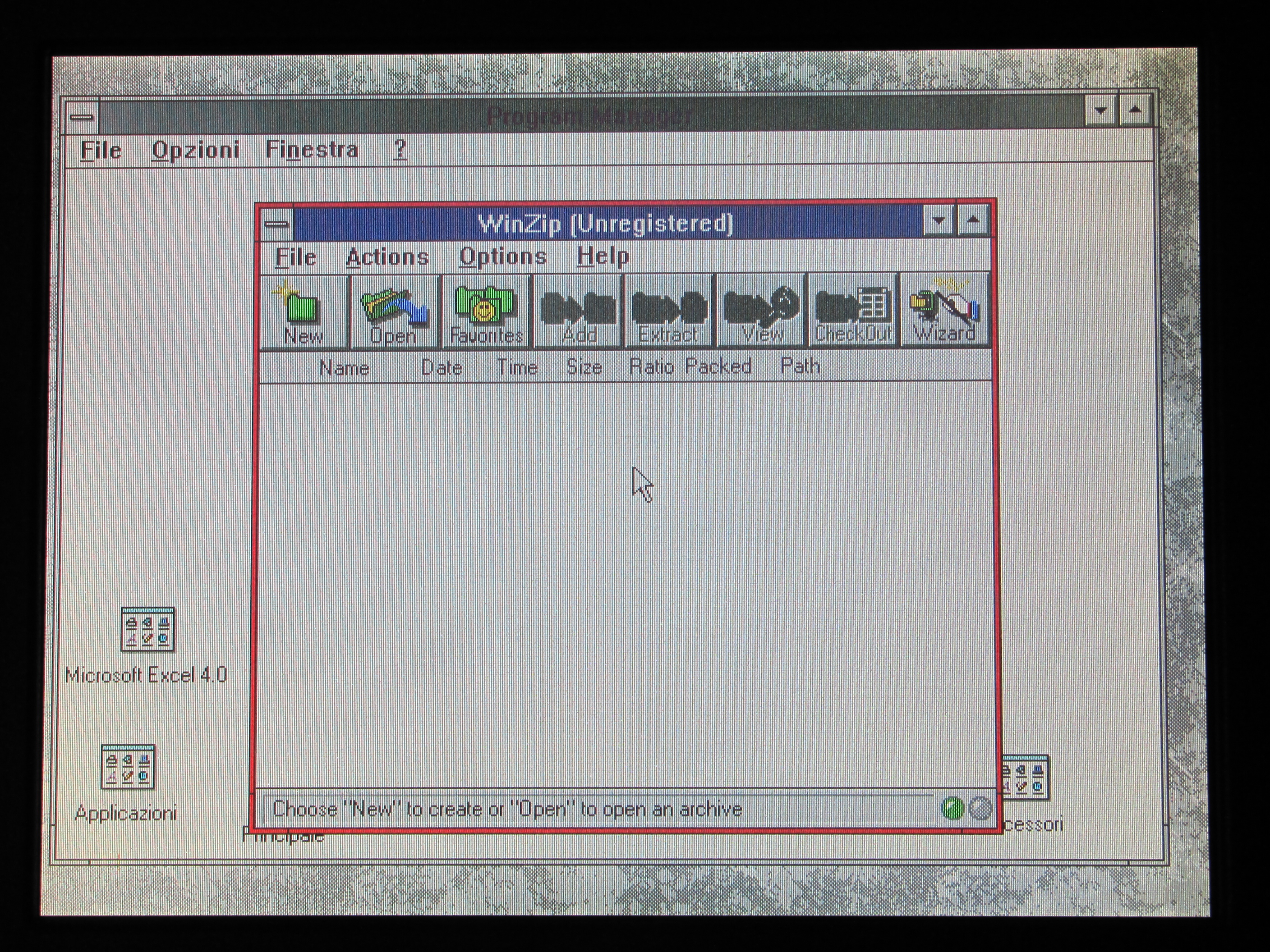Click the Principale group label in Program Manager
The height and width of the screenshot is (952, 1270).
tap(283, 836)
